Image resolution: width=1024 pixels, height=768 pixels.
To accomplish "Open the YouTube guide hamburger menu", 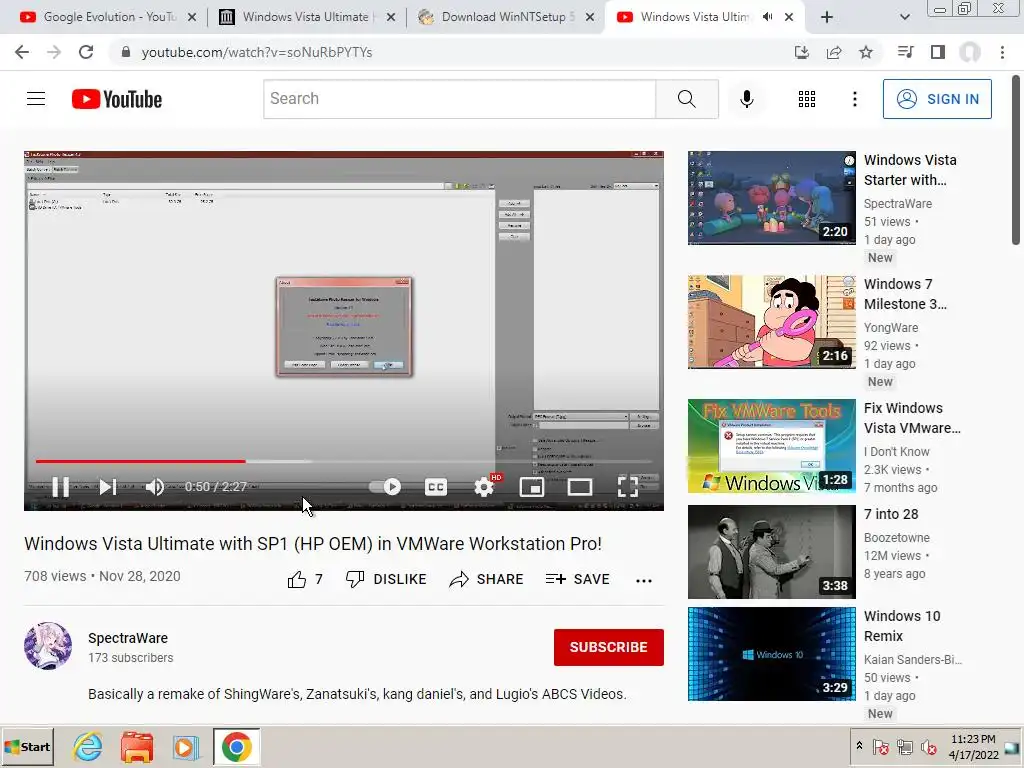I will click(36, 99).
